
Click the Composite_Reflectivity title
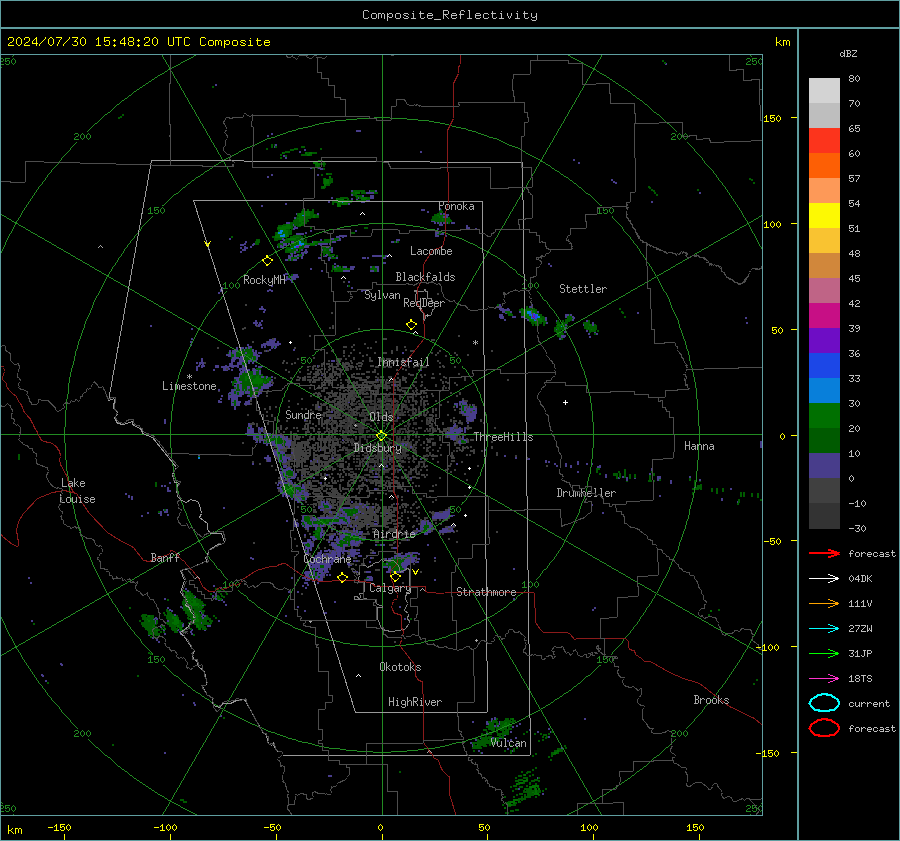[450, 15]
